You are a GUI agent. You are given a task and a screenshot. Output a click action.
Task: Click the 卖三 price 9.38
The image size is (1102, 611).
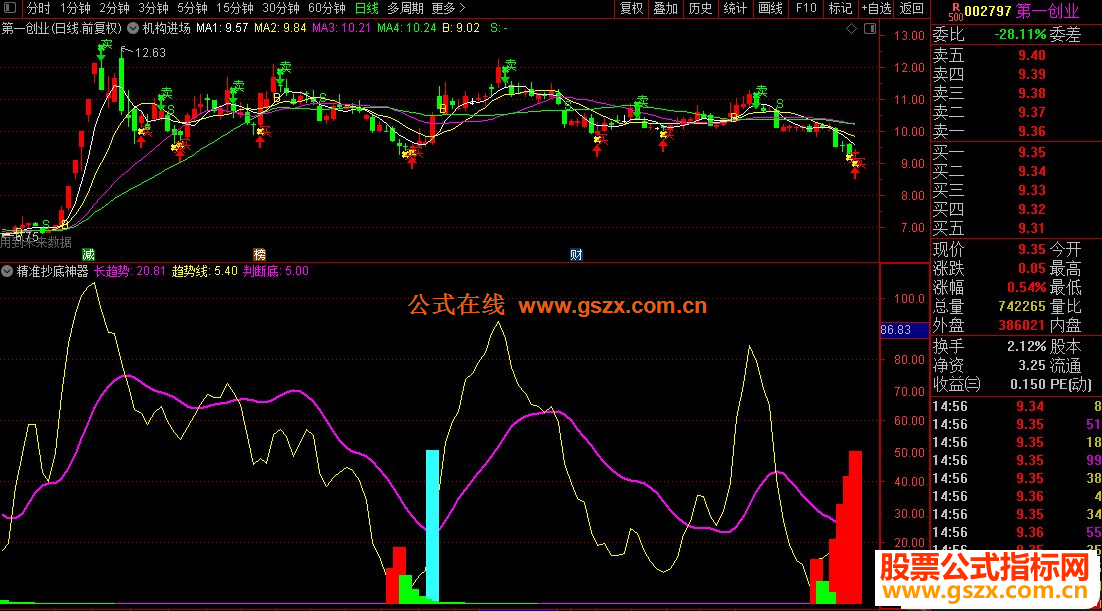[1031, 94]
